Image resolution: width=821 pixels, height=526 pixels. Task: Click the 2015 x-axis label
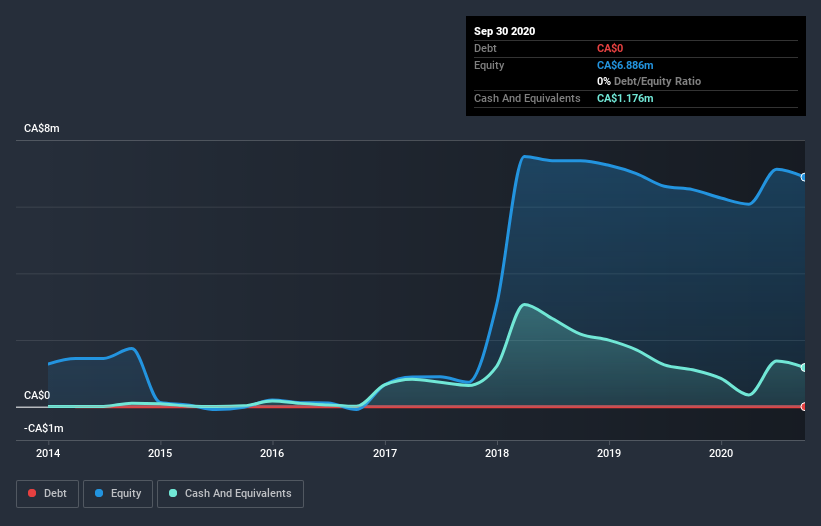[x=160, y=453]
